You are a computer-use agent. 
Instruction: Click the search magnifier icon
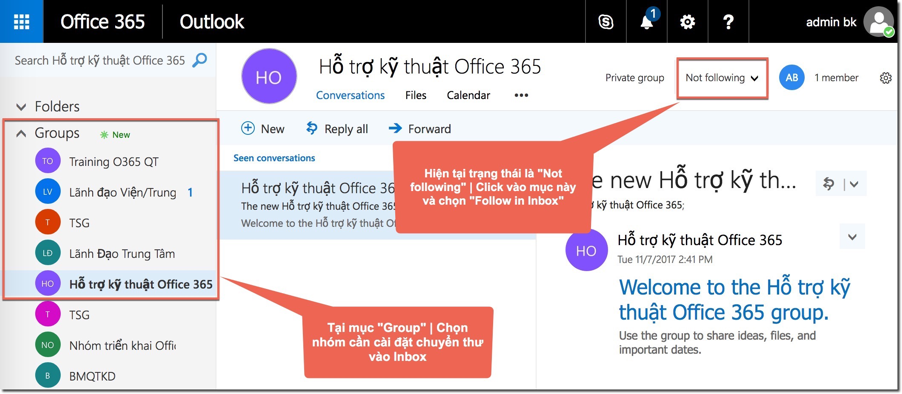click(x=199, y=60)
